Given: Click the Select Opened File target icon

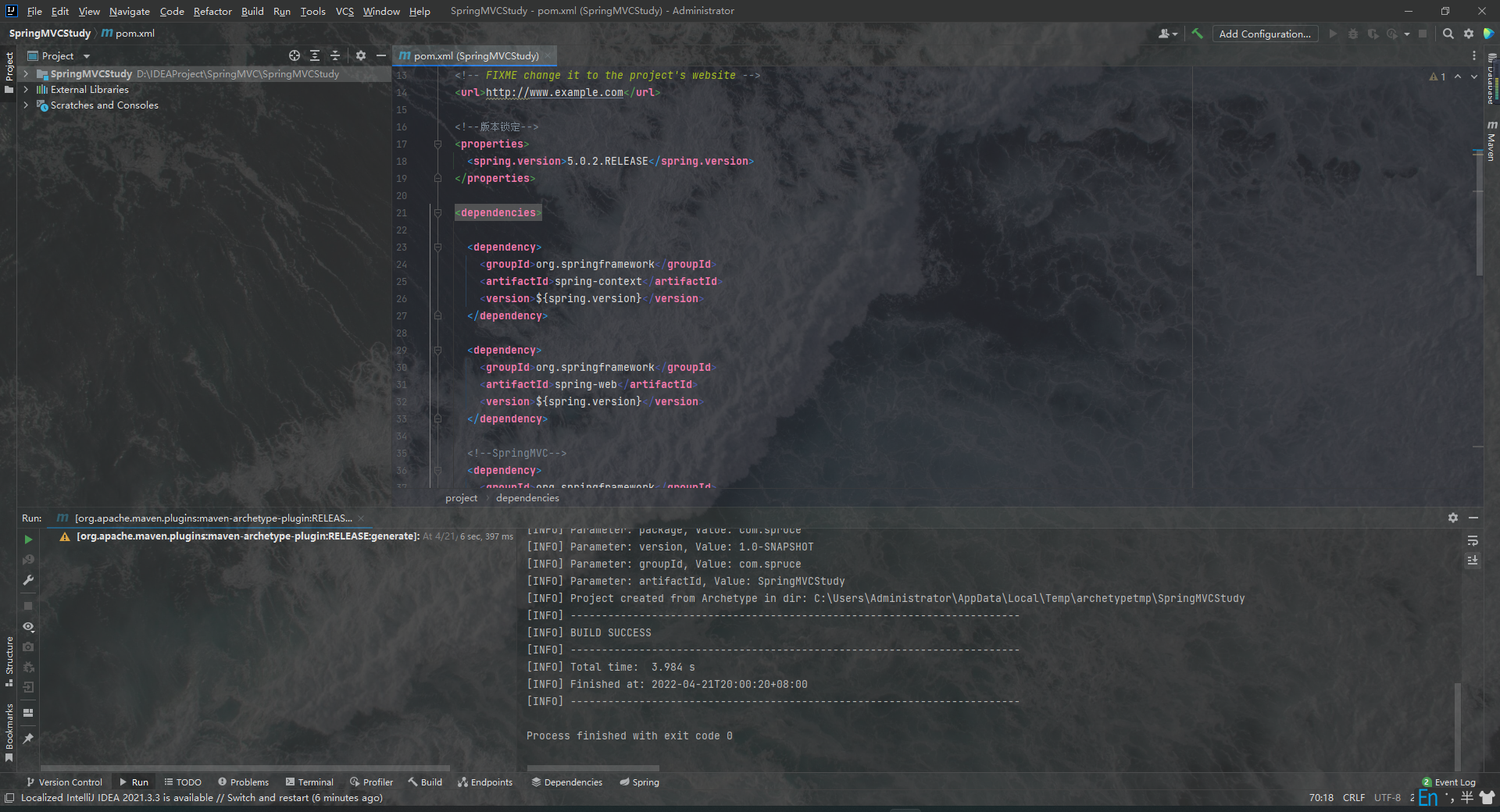Looking at the screenshot, I should [295, 55].
